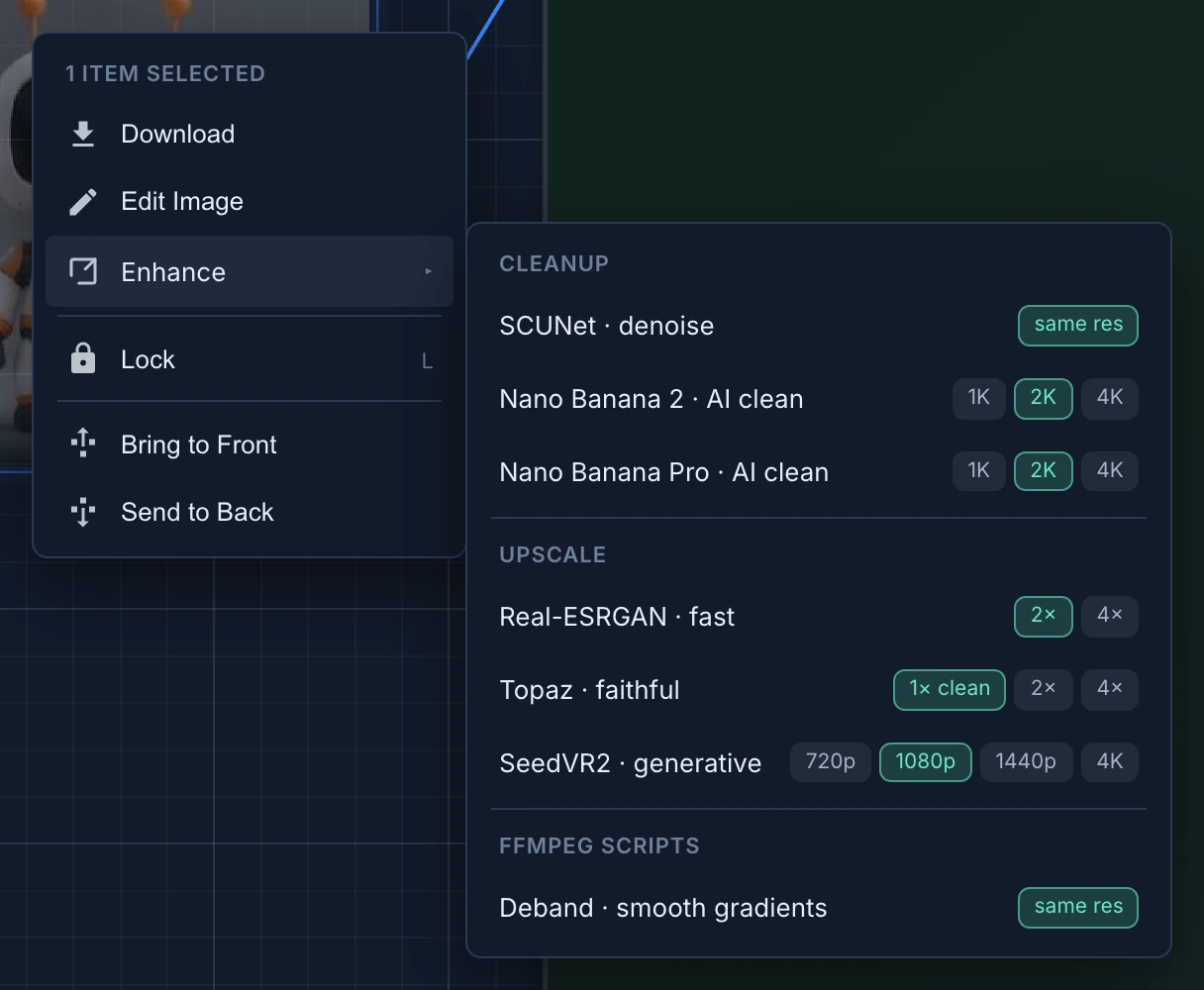Image resolution: width=1204 pixels, height=990 pixels.
Task: Click the Real-ESRGAN · fast label
Action: coord(617,617)
